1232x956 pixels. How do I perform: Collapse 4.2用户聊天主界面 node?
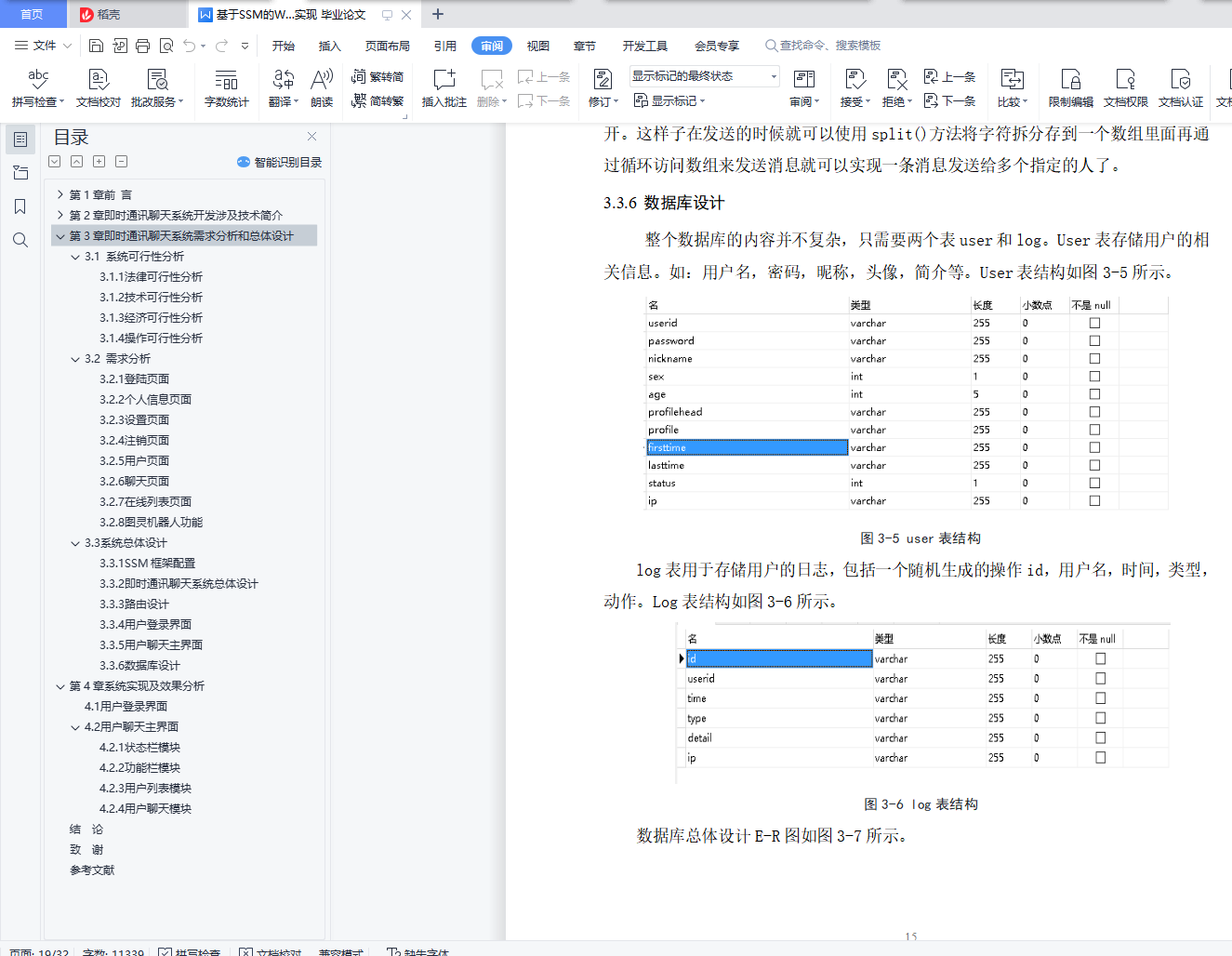75,727
